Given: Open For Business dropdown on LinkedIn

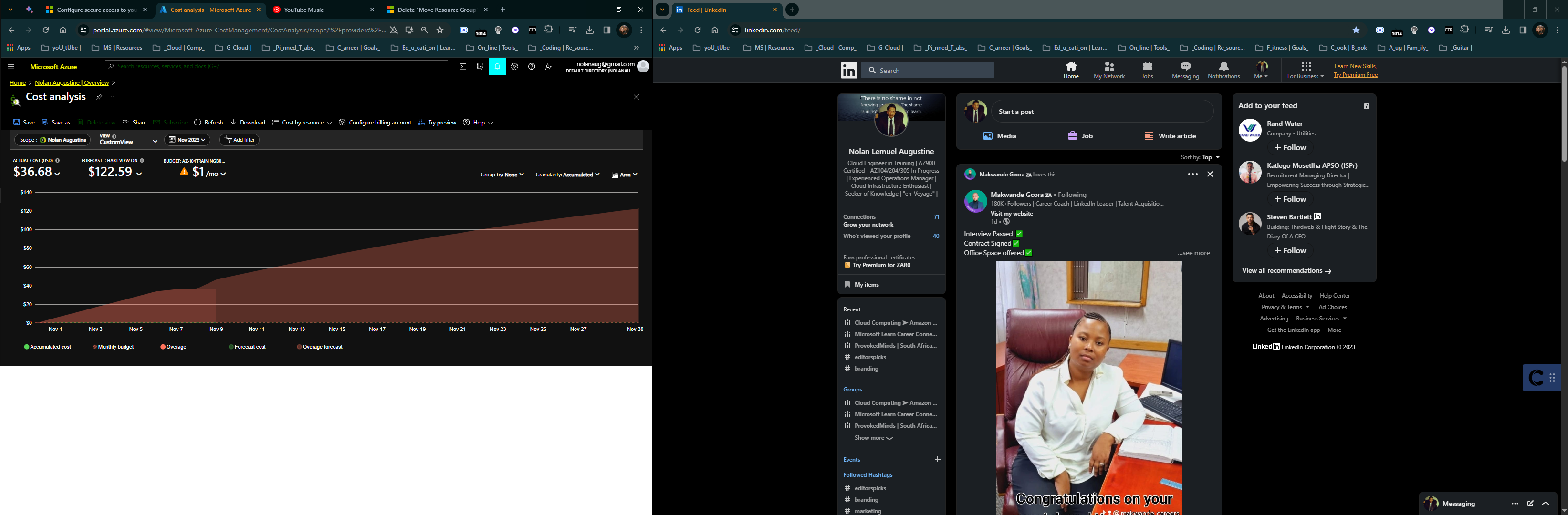Looking at the screenshot, I should pos(1305,71).
